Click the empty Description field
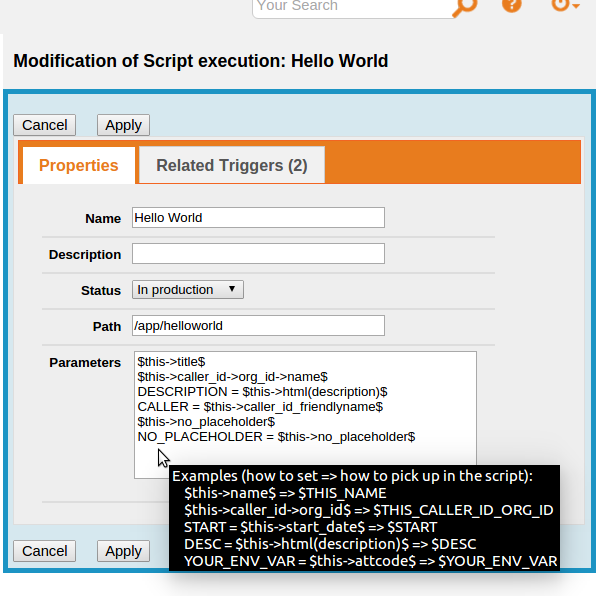 (258, 254)
